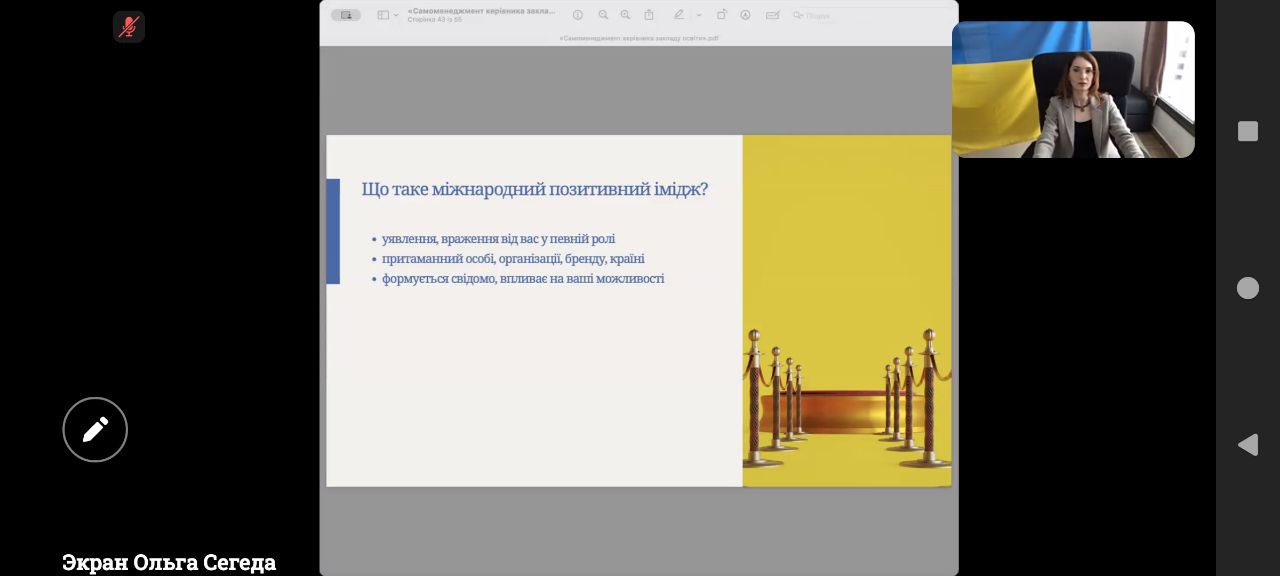Open the form filling tool
Screen dimensions: 1280x576
(x=772, y=15)
